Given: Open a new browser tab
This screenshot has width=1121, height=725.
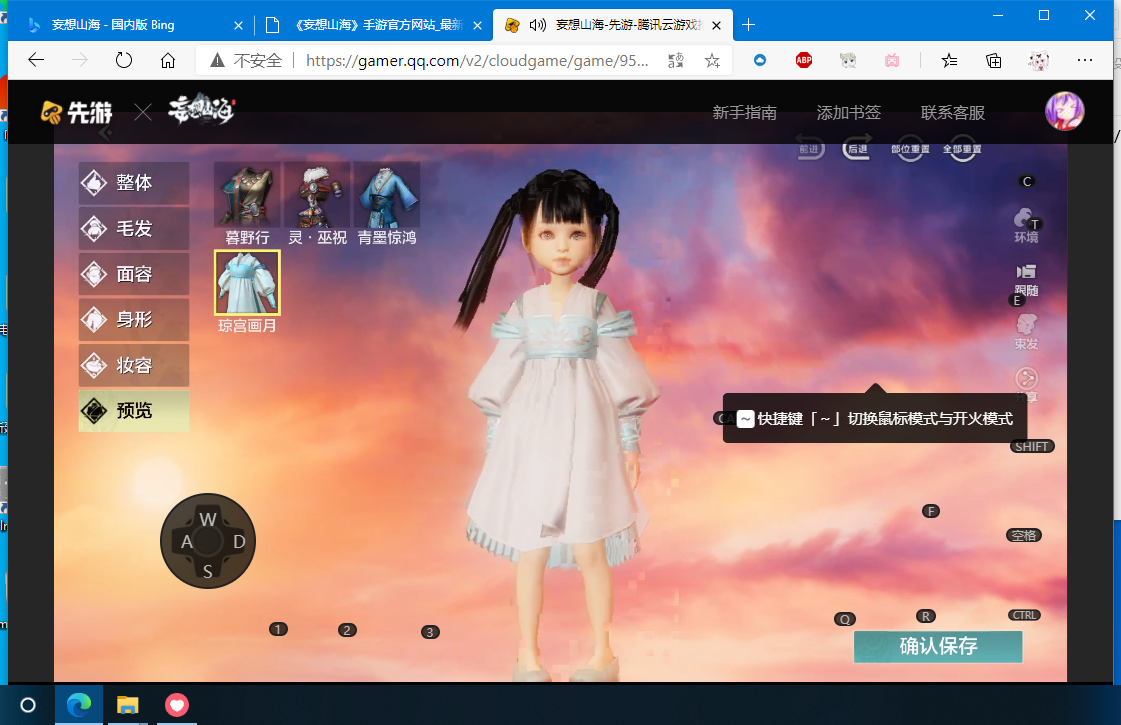Looking at the screenshot, I should coord(749,25).
